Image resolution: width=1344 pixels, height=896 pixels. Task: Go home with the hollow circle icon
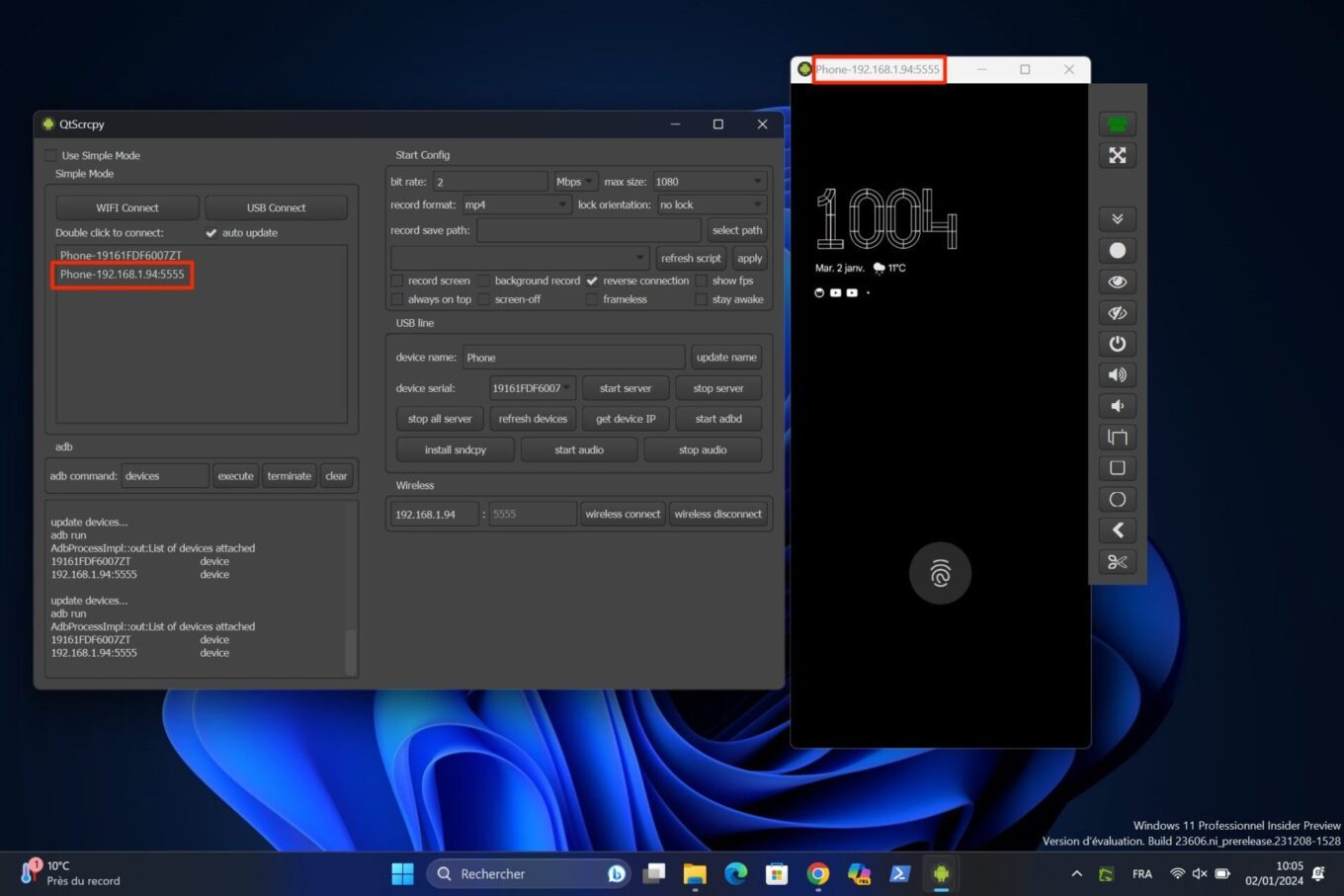click(1117, 499)
